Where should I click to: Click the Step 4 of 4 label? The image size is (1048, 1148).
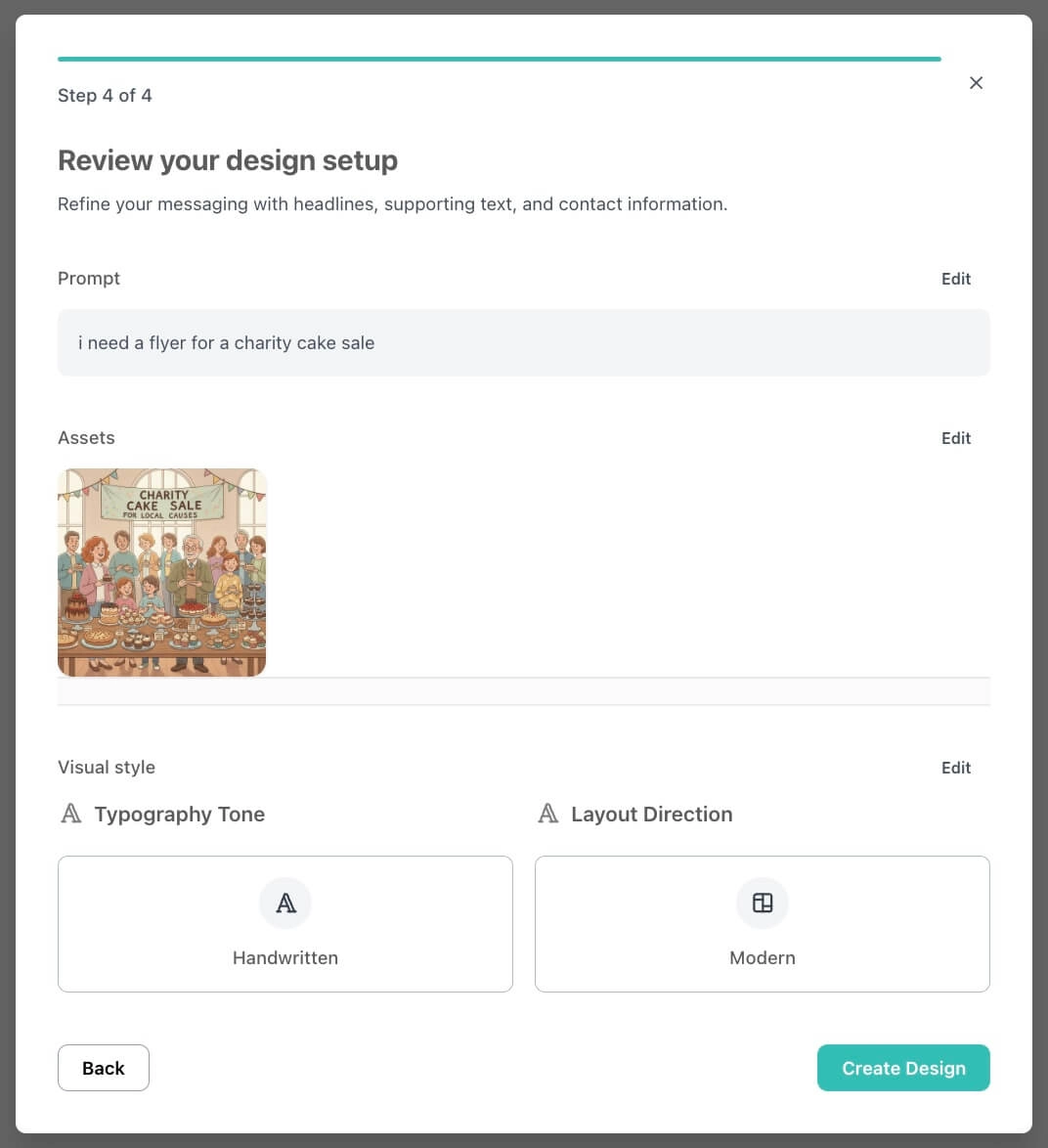point(105,96)
